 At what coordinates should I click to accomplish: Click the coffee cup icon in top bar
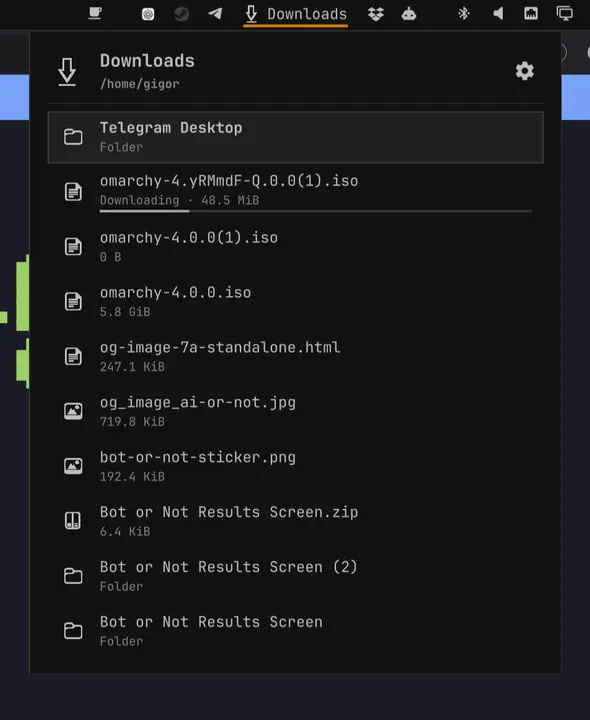pos(95,13)
